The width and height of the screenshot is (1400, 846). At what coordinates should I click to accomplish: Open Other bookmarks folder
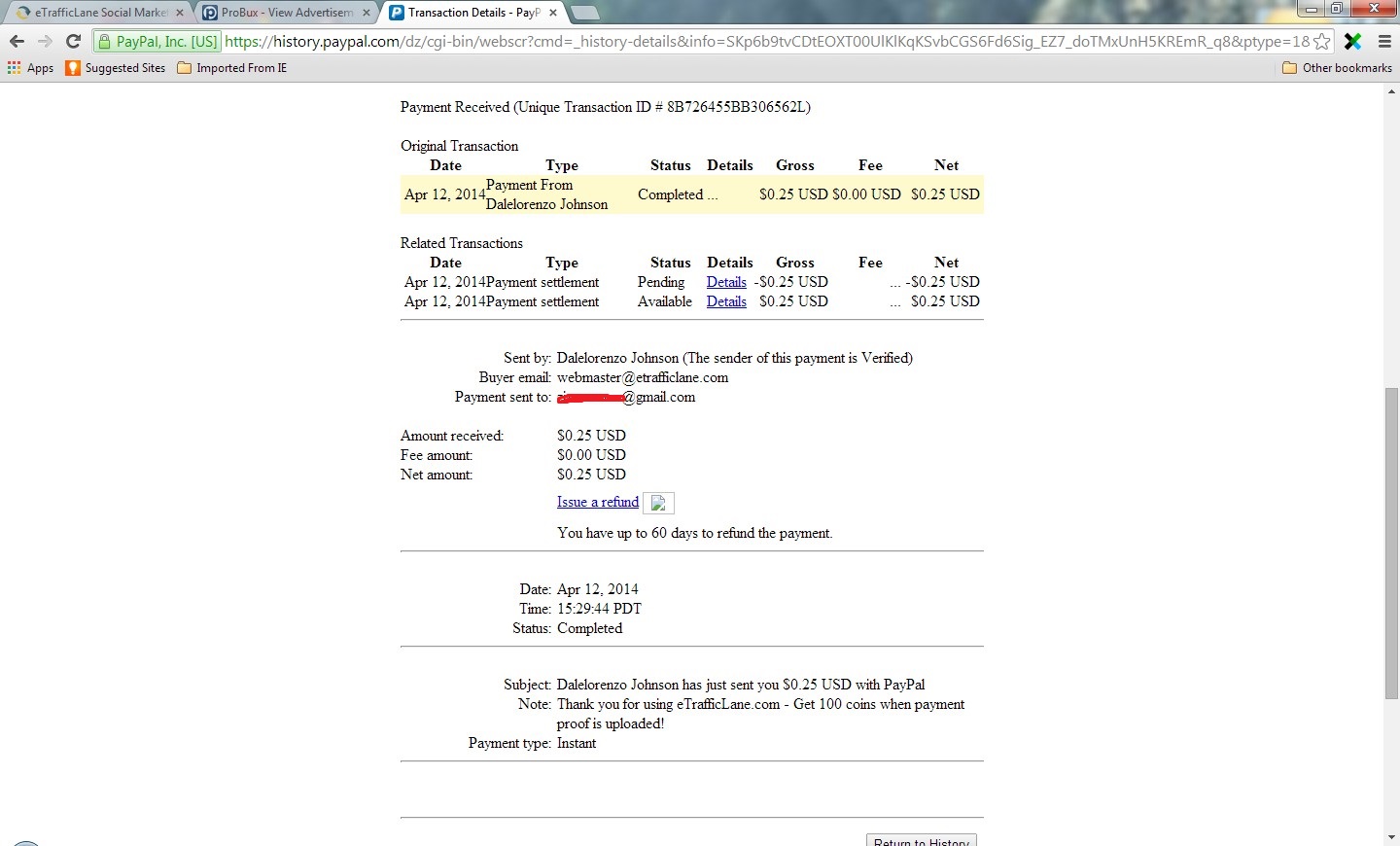(x=1337, y=68)
